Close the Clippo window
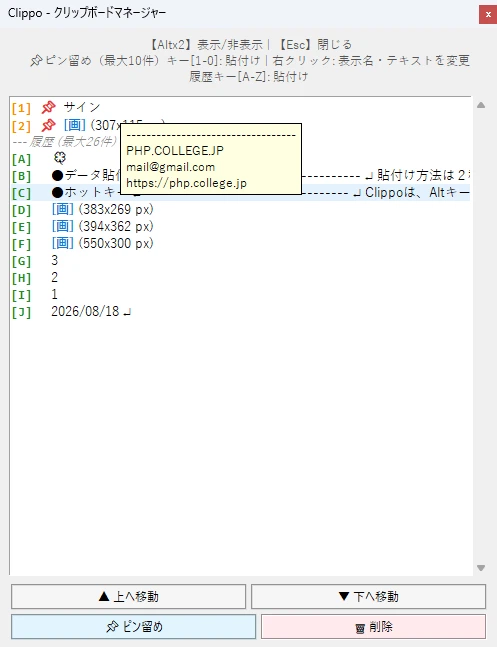This screenshot has width=497, height=647. [488, 15]
